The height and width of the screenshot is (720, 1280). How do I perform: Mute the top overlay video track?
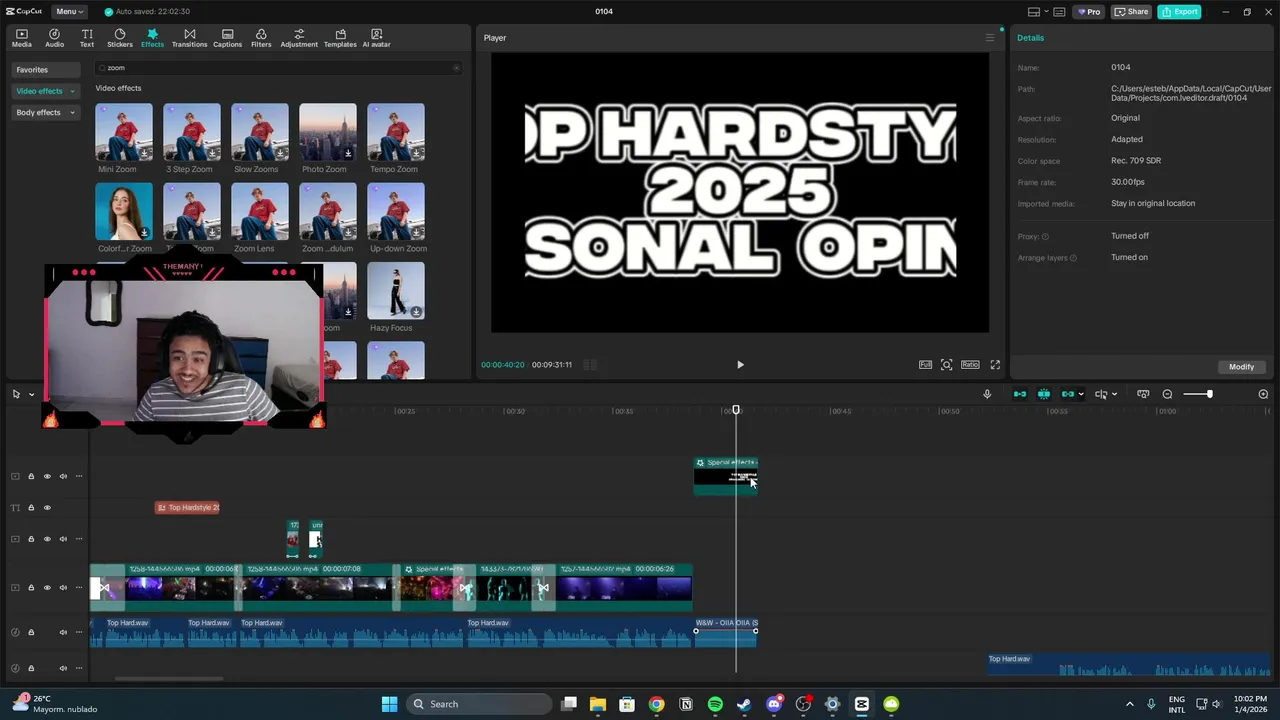63,476
